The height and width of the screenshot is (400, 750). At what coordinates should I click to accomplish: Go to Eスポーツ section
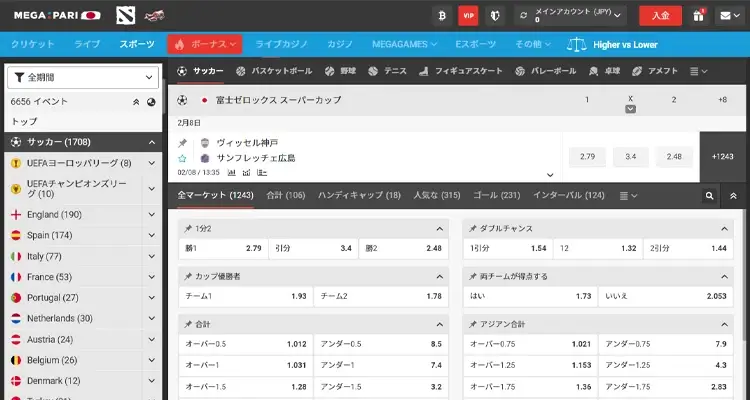475,44
